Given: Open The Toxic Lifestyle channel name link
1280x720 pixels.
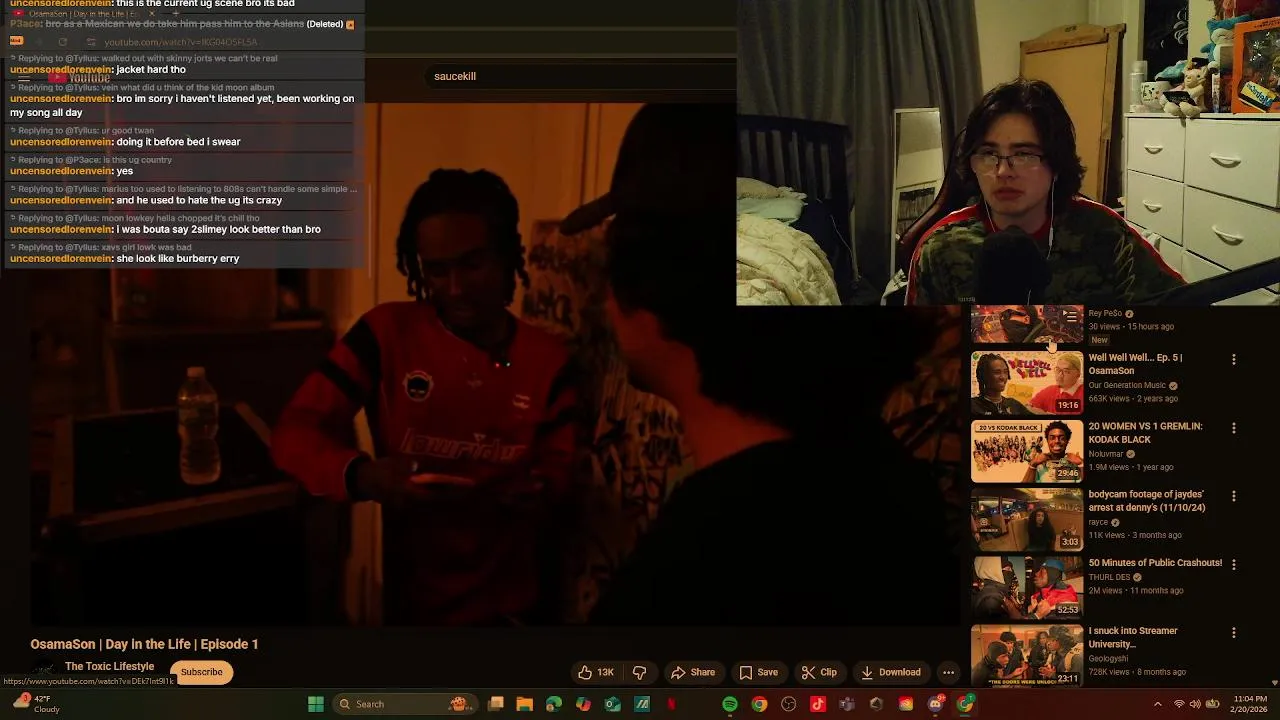Looking at the screenshot, I should (x=109, y=666).
